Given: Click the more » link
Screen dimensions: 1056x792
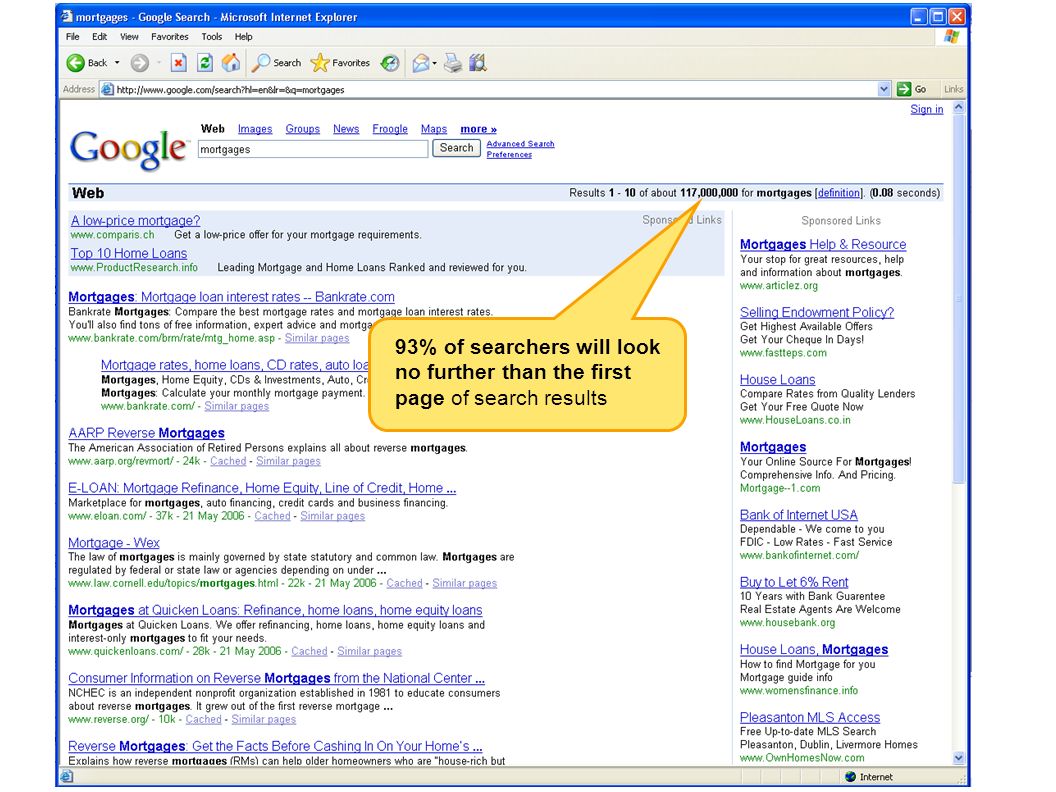Looking at the screenshot, I should (x=479, y=129).
